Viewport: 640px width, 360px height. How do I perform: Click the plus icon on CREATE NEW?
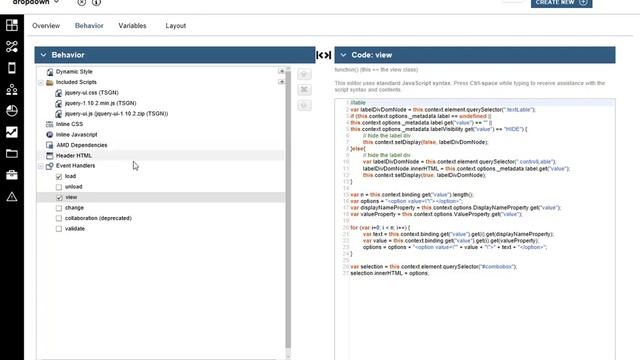pyautogui.click(x=583, y=2)
